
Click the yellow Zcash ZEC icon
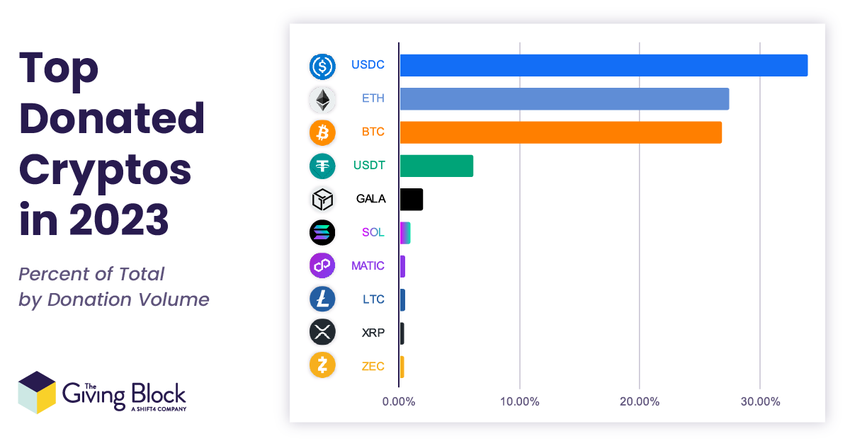(323, 365)
